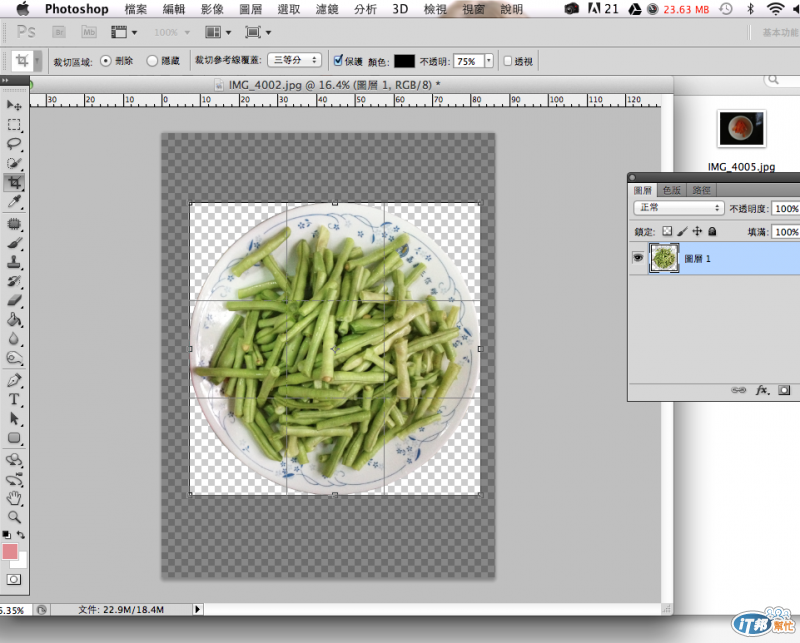
Task: Reset default foreground and background colors
Action: (x=6, y=535)
